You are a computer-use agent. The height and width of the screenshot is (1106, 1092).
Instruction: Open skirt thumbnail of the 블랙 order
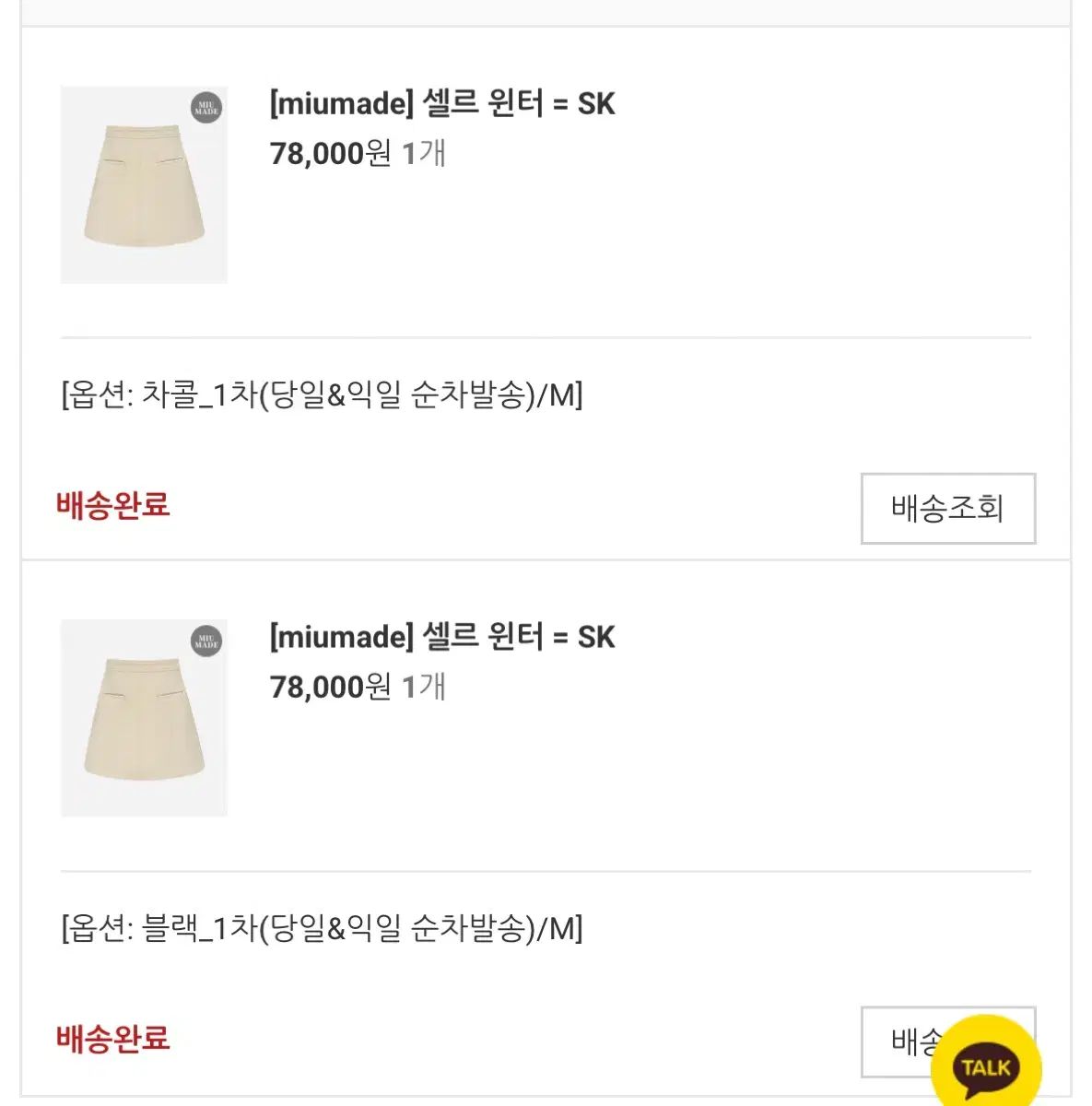click(144, 718)
